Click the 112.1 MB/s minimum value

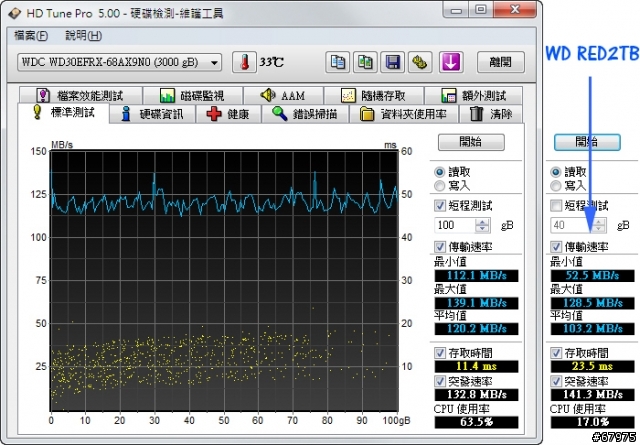pyautogui.click(x=476, y=276)
